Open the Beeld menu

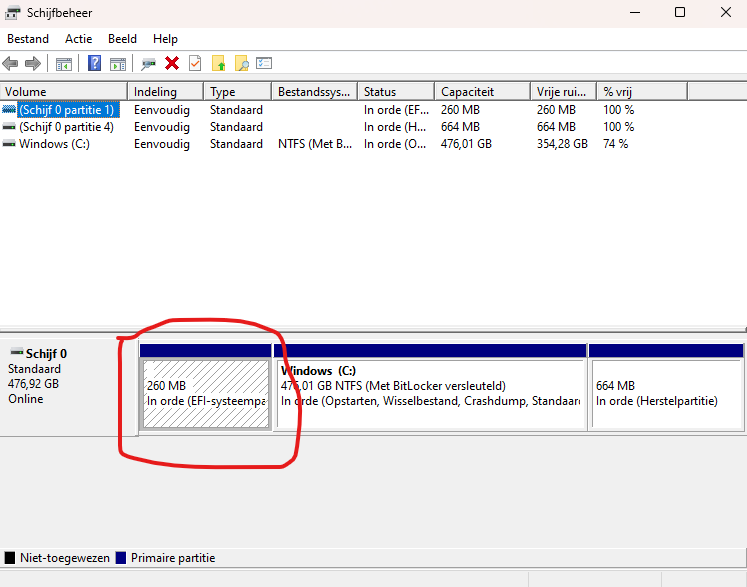coord(122,39)
